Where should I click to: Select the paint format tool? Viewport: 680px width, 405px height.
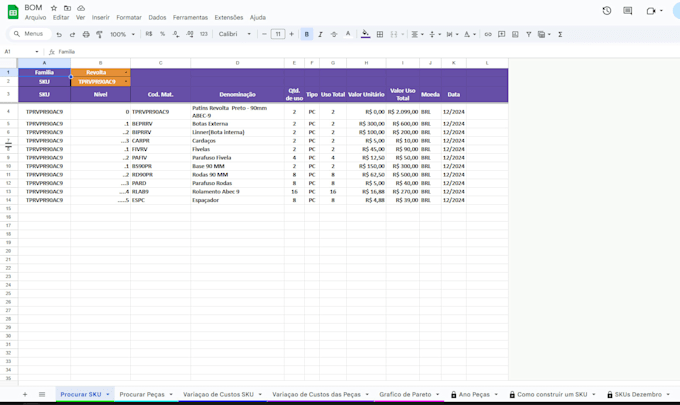99,34
